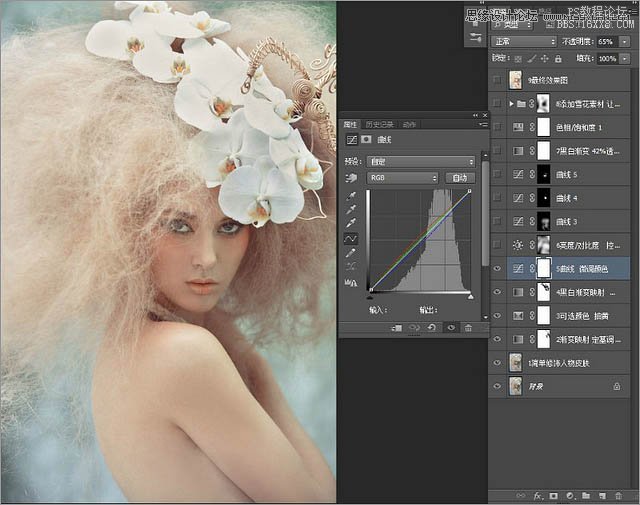This screenshot has height=505, width=640.
Task: Switch to the 历史记录 (History) tab
Action: (379, 124)
